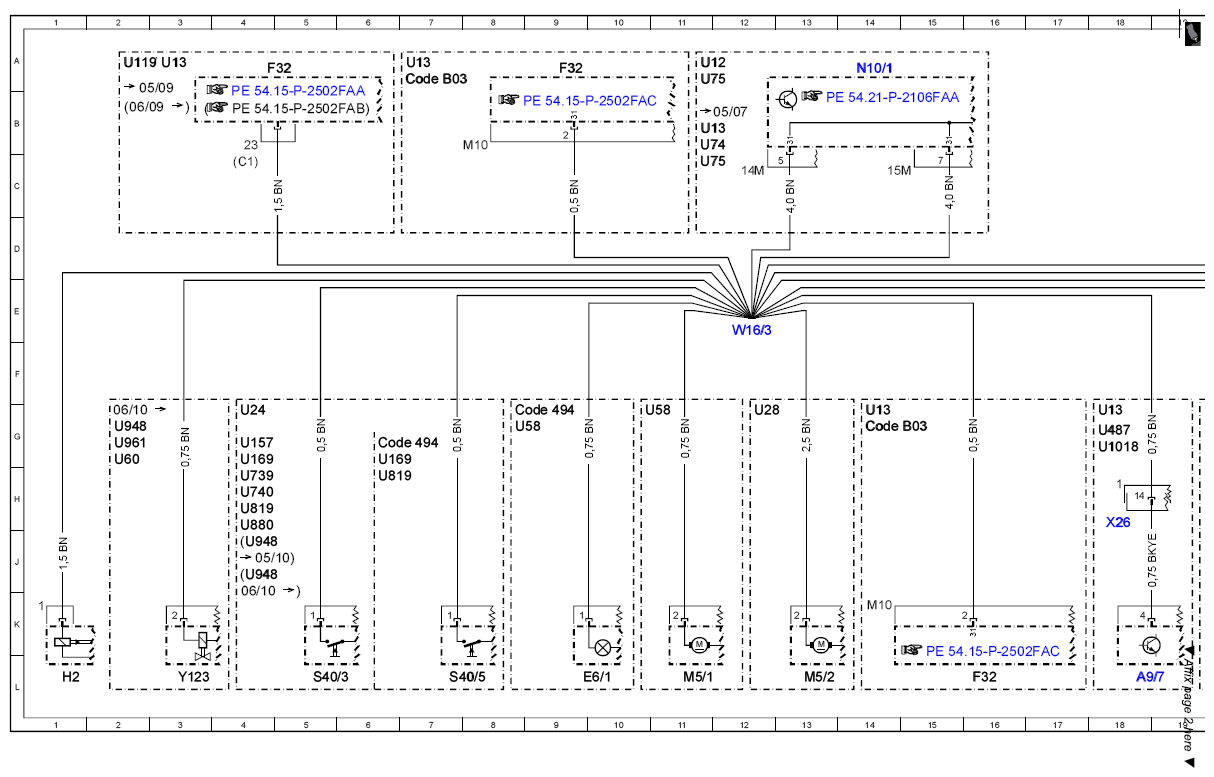Click the hand icon beside PE 54.15-P-2502FAA
The height and width of the screenshot is (777, 1214).
(217, 89)
